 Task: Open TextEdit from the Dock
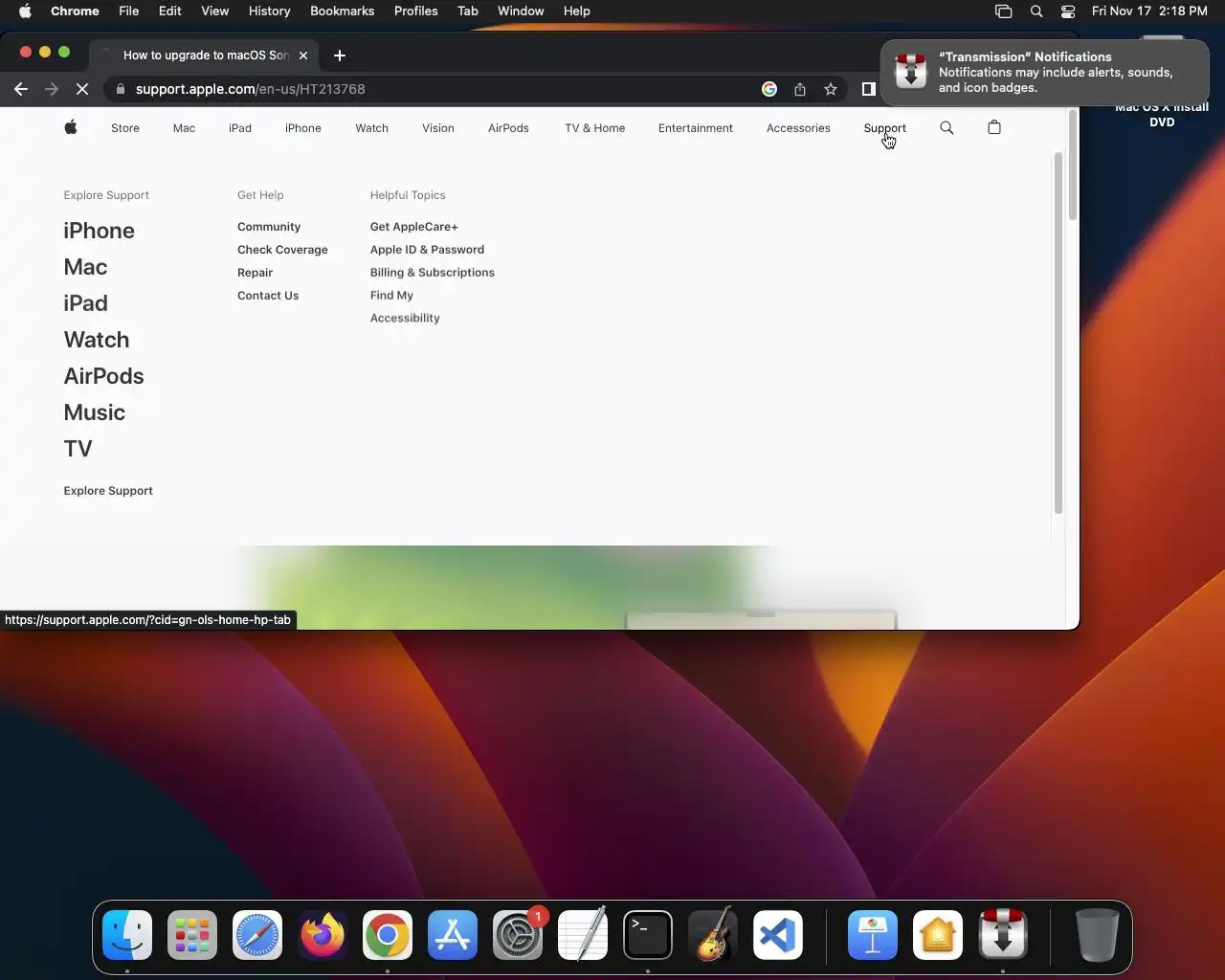(583, 935)
